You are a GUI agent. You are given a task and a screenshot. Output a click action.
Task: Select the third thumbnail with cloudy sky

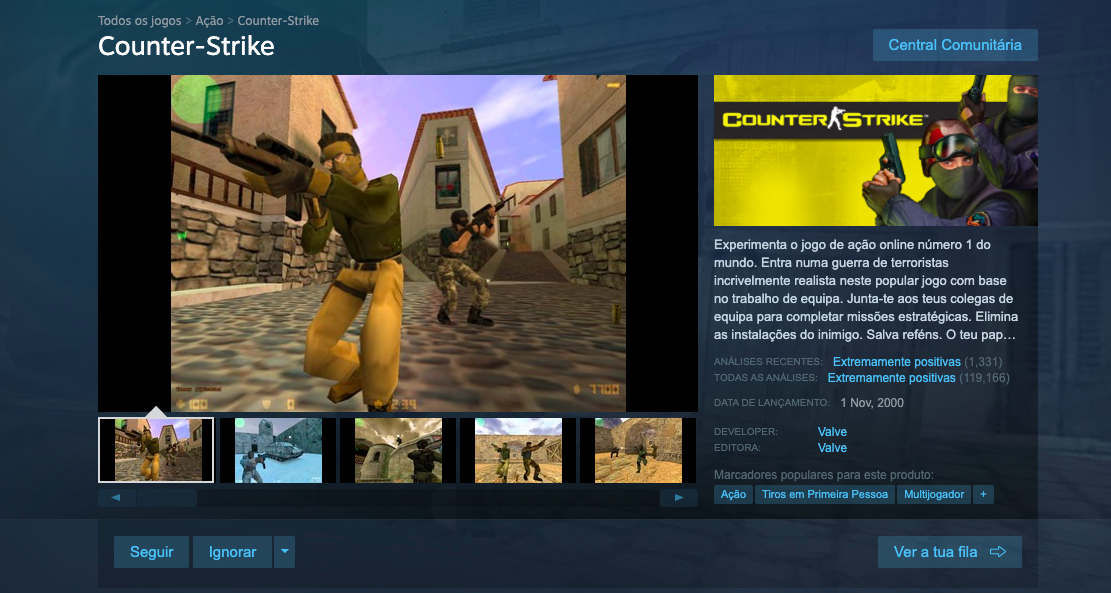(x=397, y=450)
